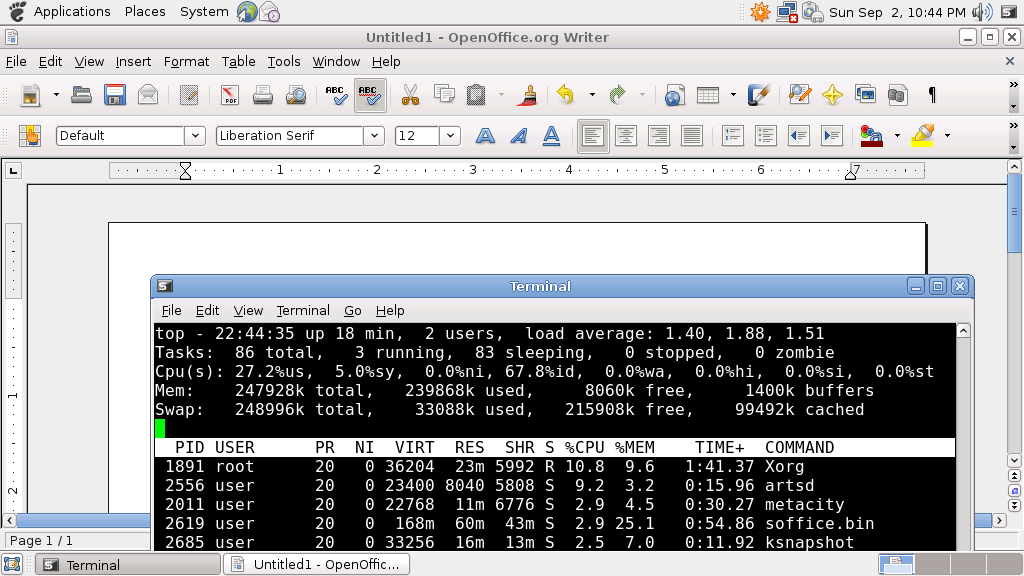Open Page Preview icon
Viewport: 1024px width, 576px height.
(x=296, y=95)
